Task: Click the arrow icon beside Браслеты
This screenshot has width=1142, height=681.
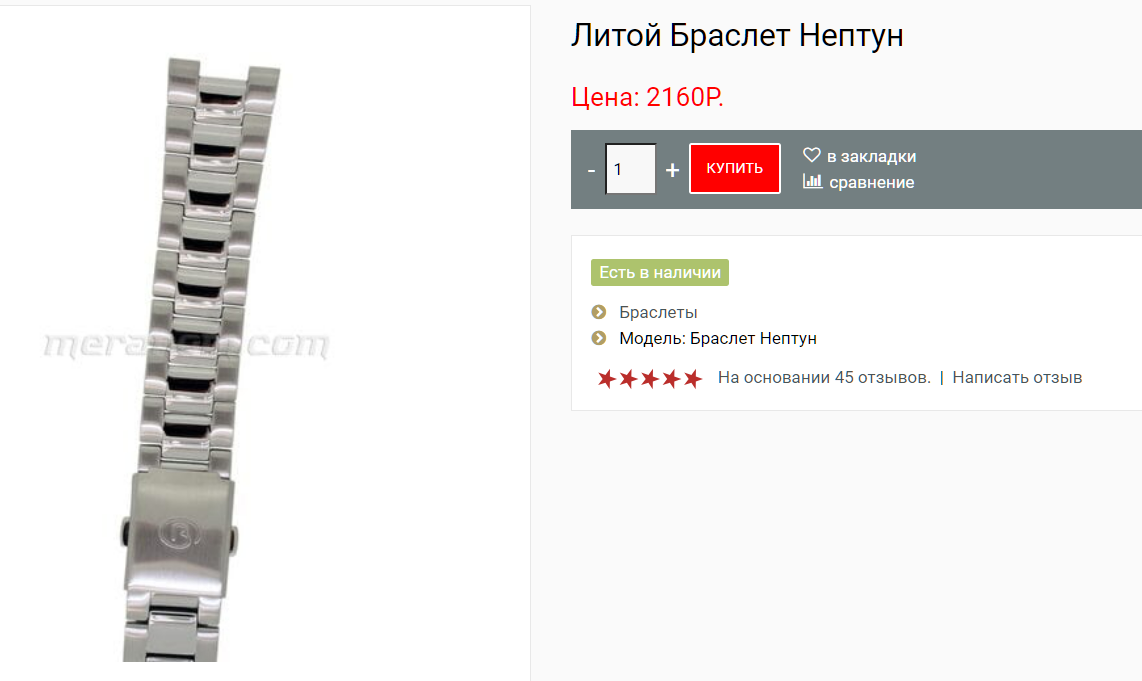Action: 599,312
